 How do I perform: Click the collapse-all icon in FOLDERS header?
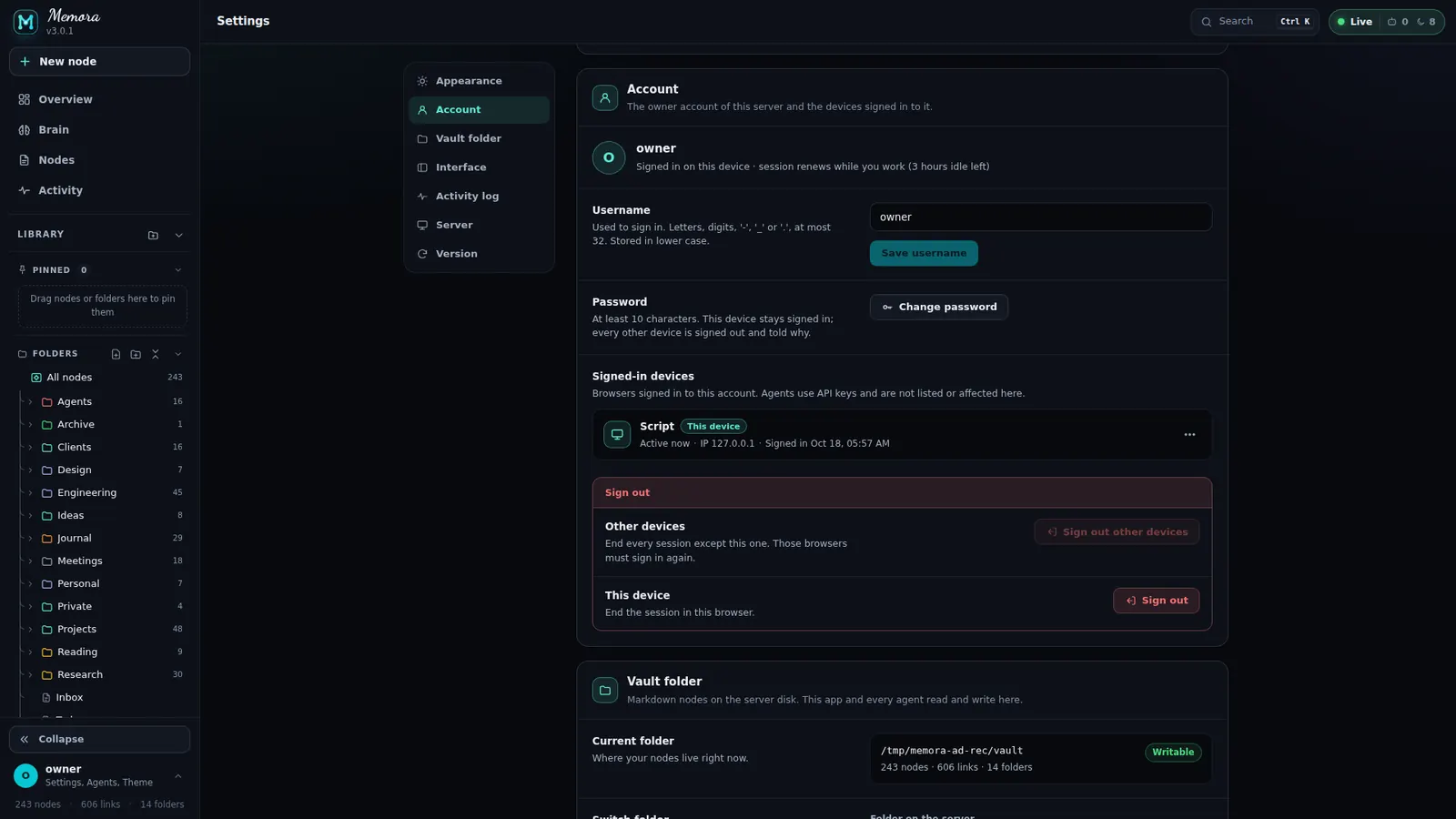[x=156, y=354]
